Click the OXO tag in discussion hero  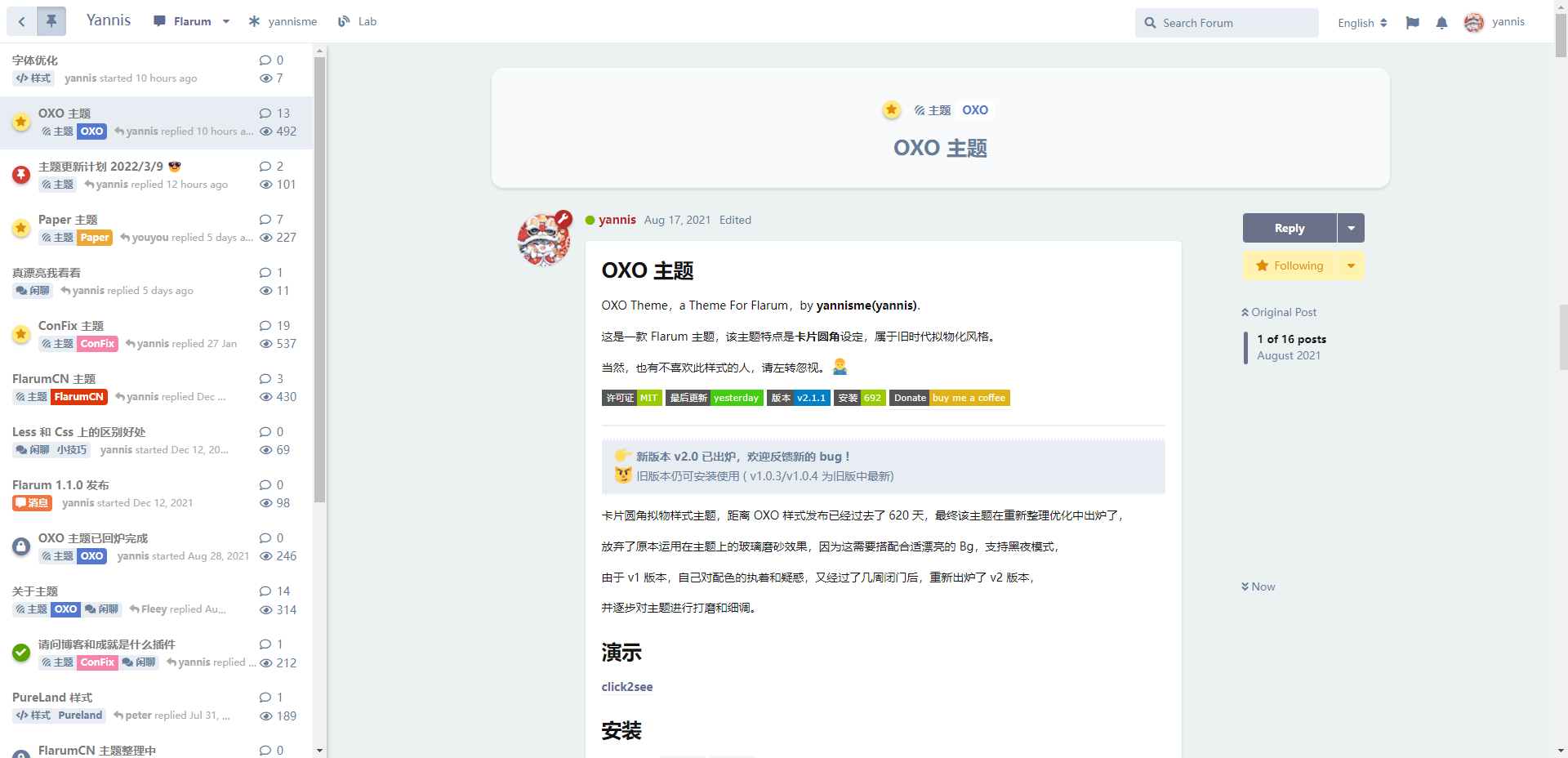click(975, 110)
